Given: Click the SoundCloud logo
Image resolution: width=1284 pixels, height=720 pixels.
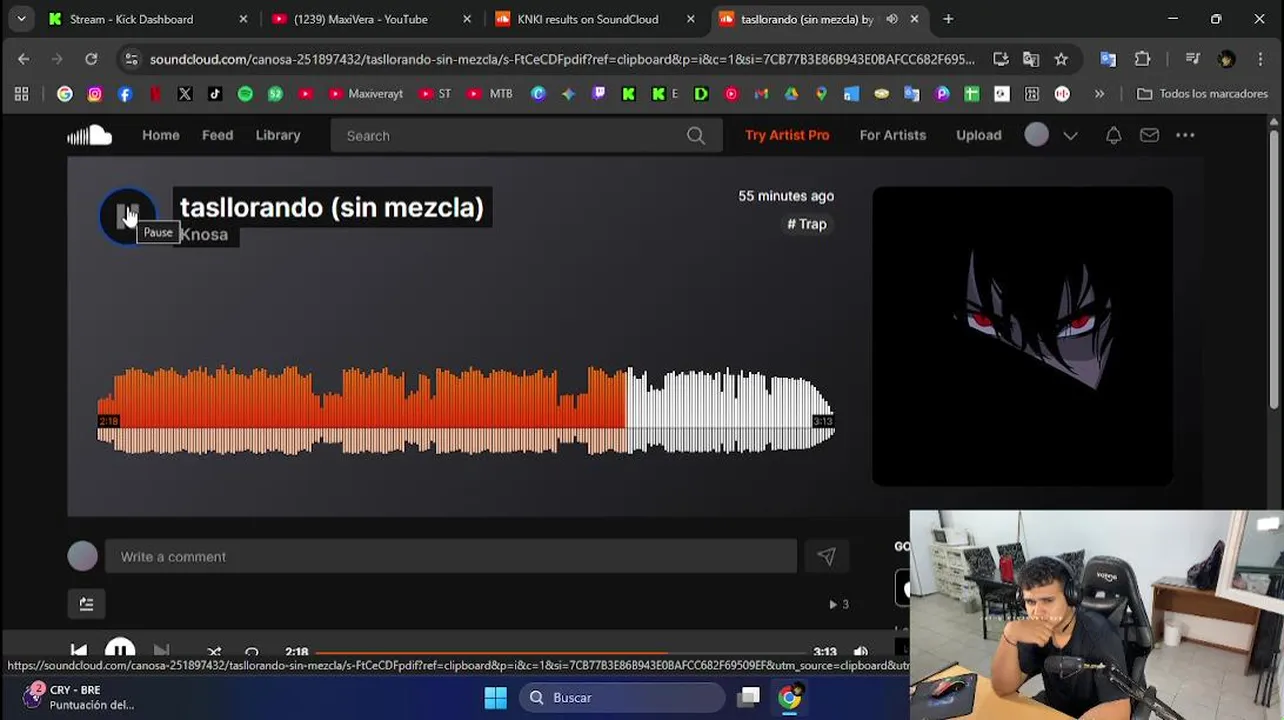Looking at the screenshot, I should coord(90,135).
